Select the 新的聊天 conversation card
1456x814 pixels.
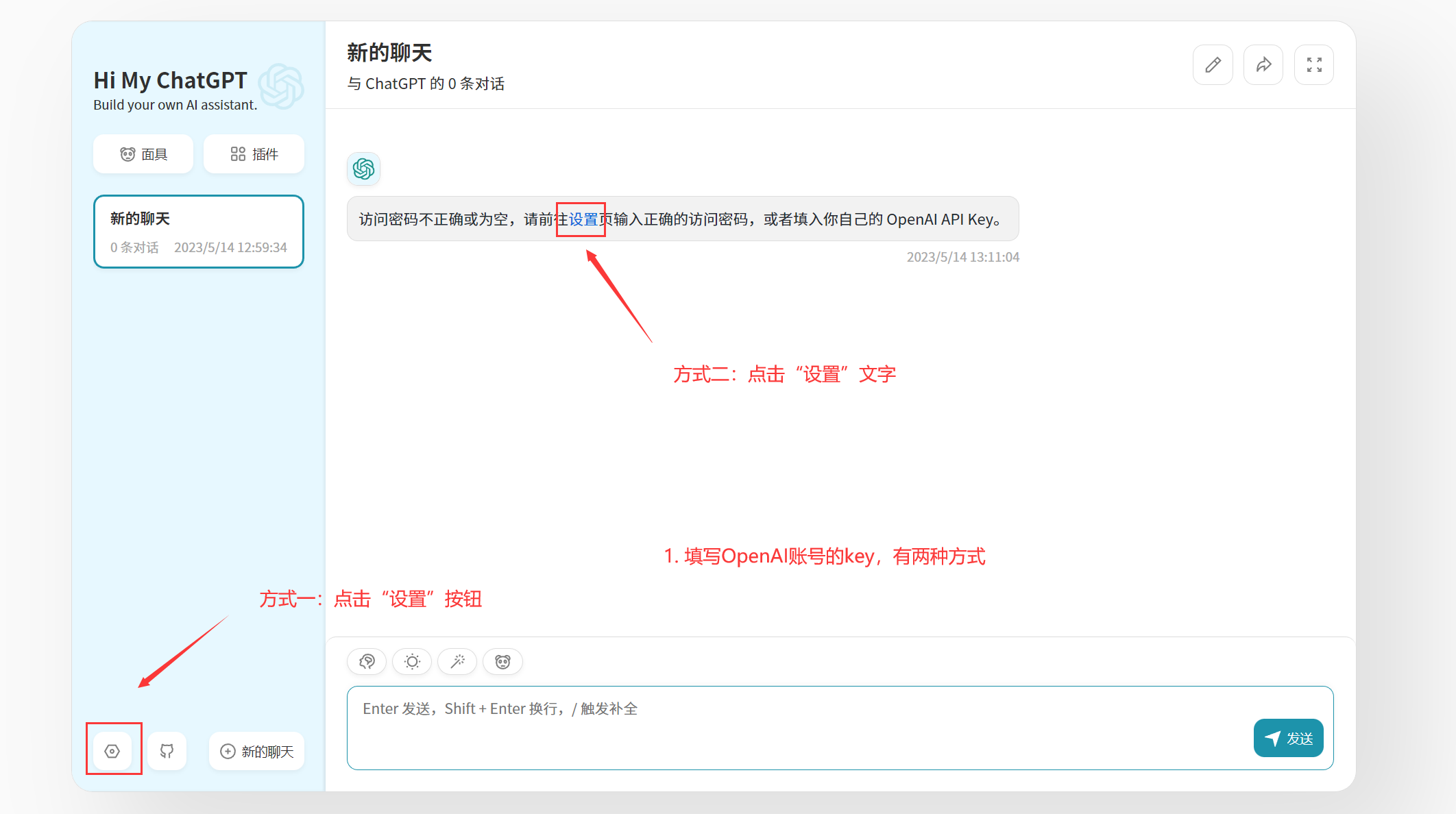pyautogui.click(x=199, y=232)
